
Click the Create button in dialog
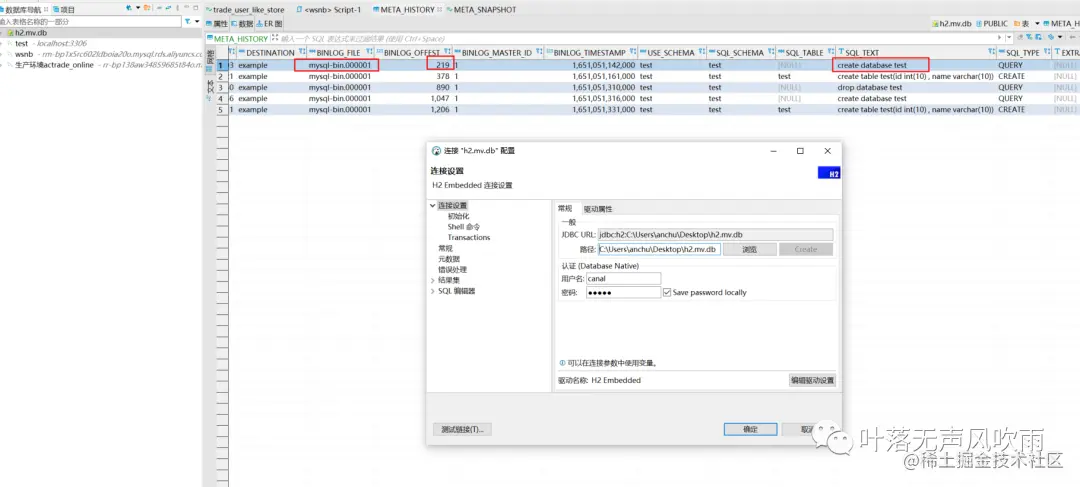[806, 249]
